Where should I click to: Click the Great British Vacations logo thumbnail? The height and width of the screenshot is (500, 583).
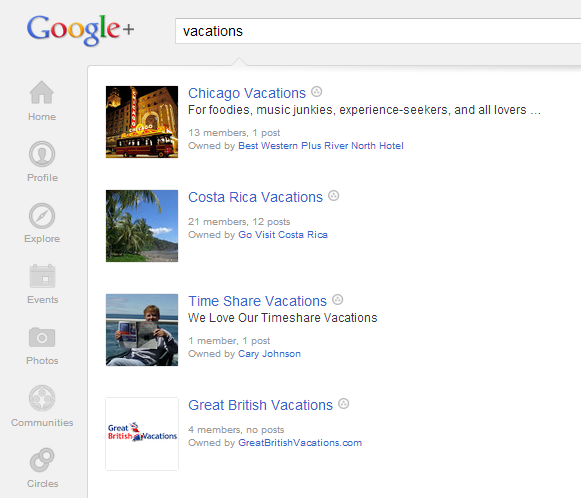point(142,434)
